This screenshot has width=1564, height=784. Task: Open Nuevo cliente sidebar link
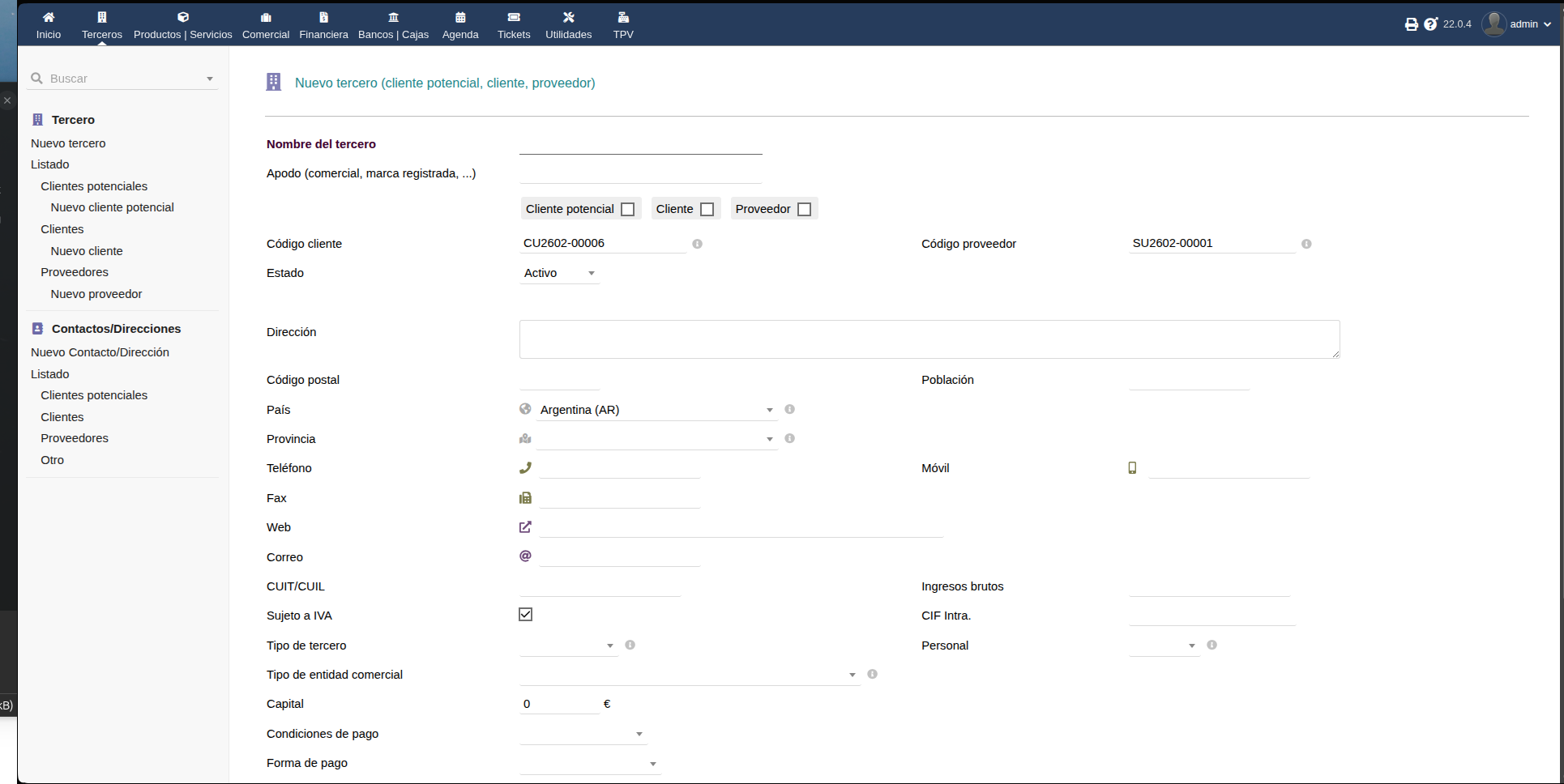(87, 251)
